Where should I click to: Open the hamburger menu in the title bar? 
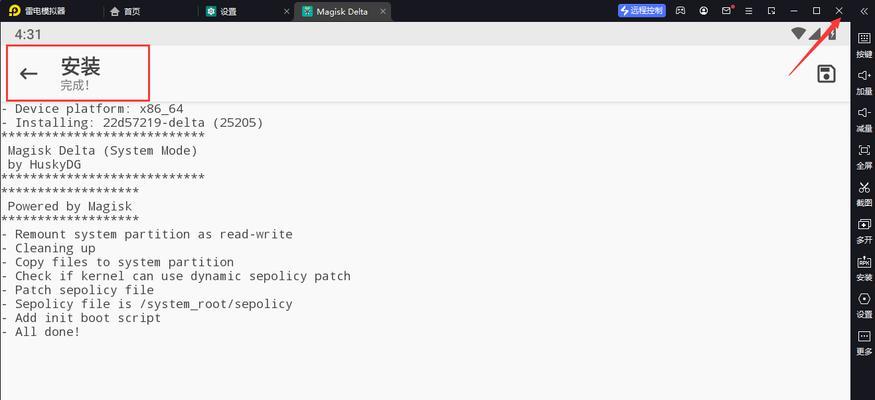(749, 11)
